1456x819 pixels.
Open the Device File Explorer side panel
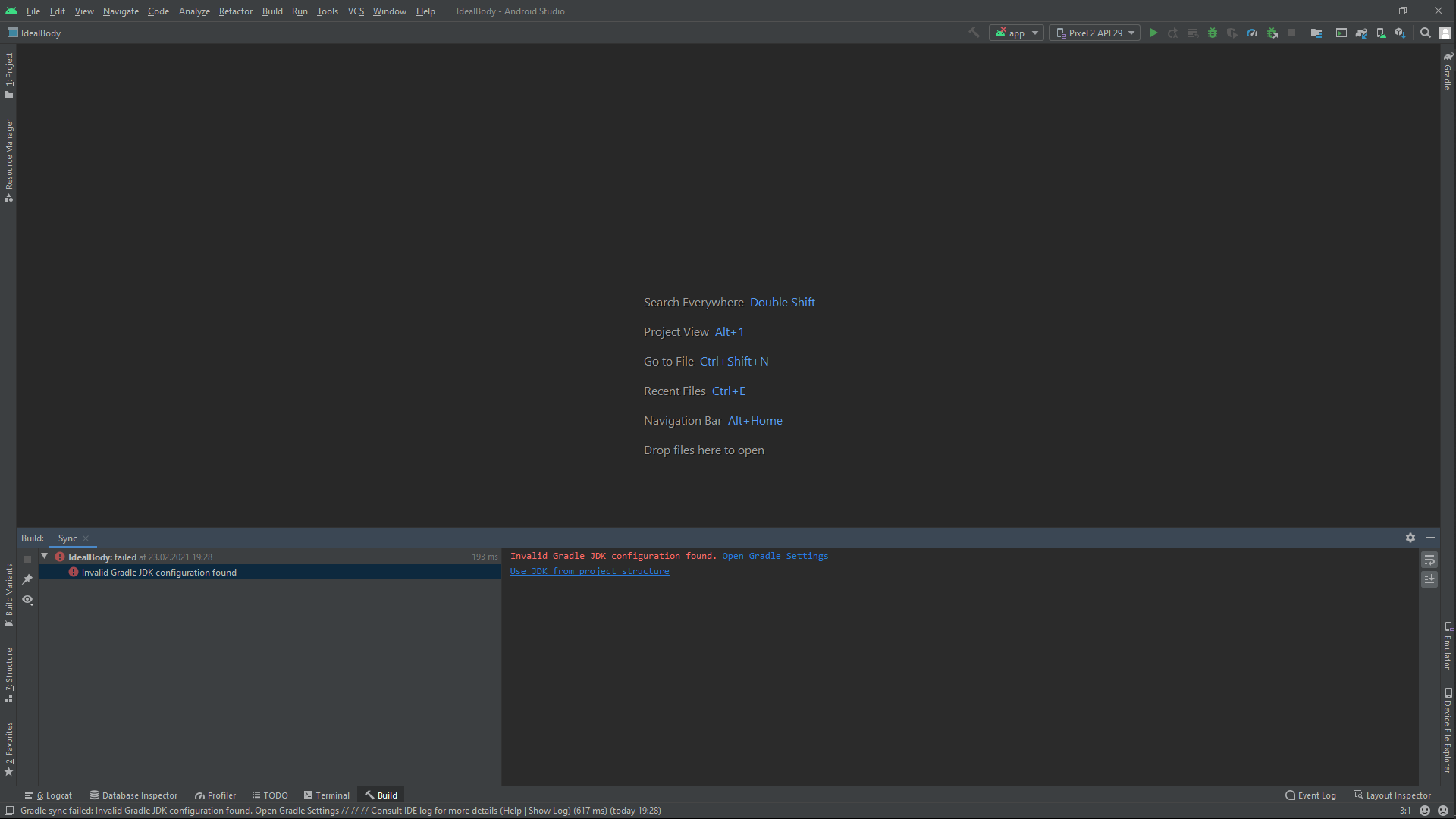[x=1448, y=730]
